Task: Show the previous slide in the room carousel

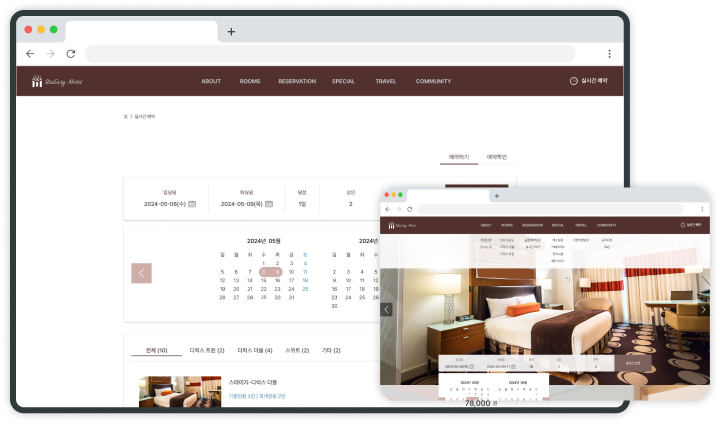Action: pos(387,309)
